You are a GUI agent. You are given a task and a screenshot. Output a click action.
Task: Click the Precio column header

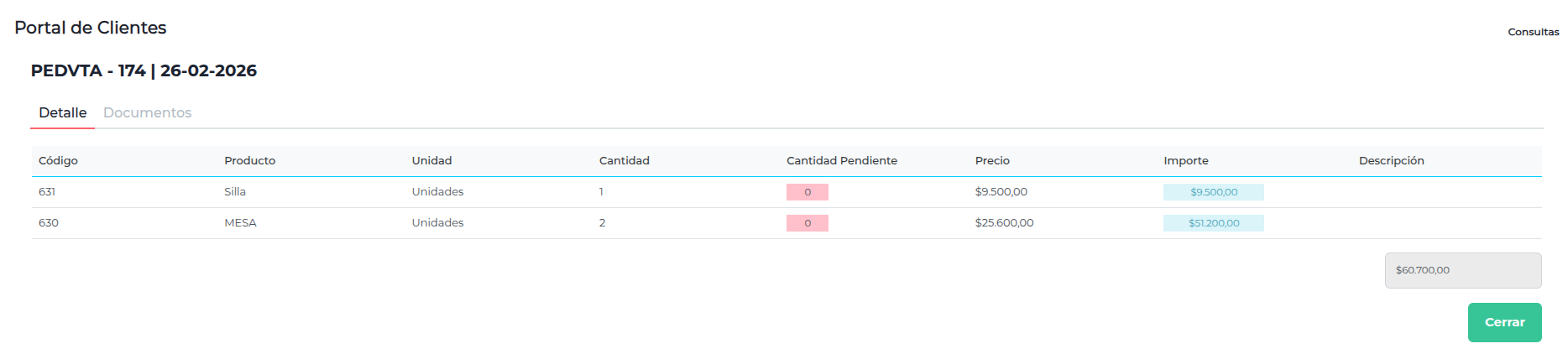click(991, 160)
